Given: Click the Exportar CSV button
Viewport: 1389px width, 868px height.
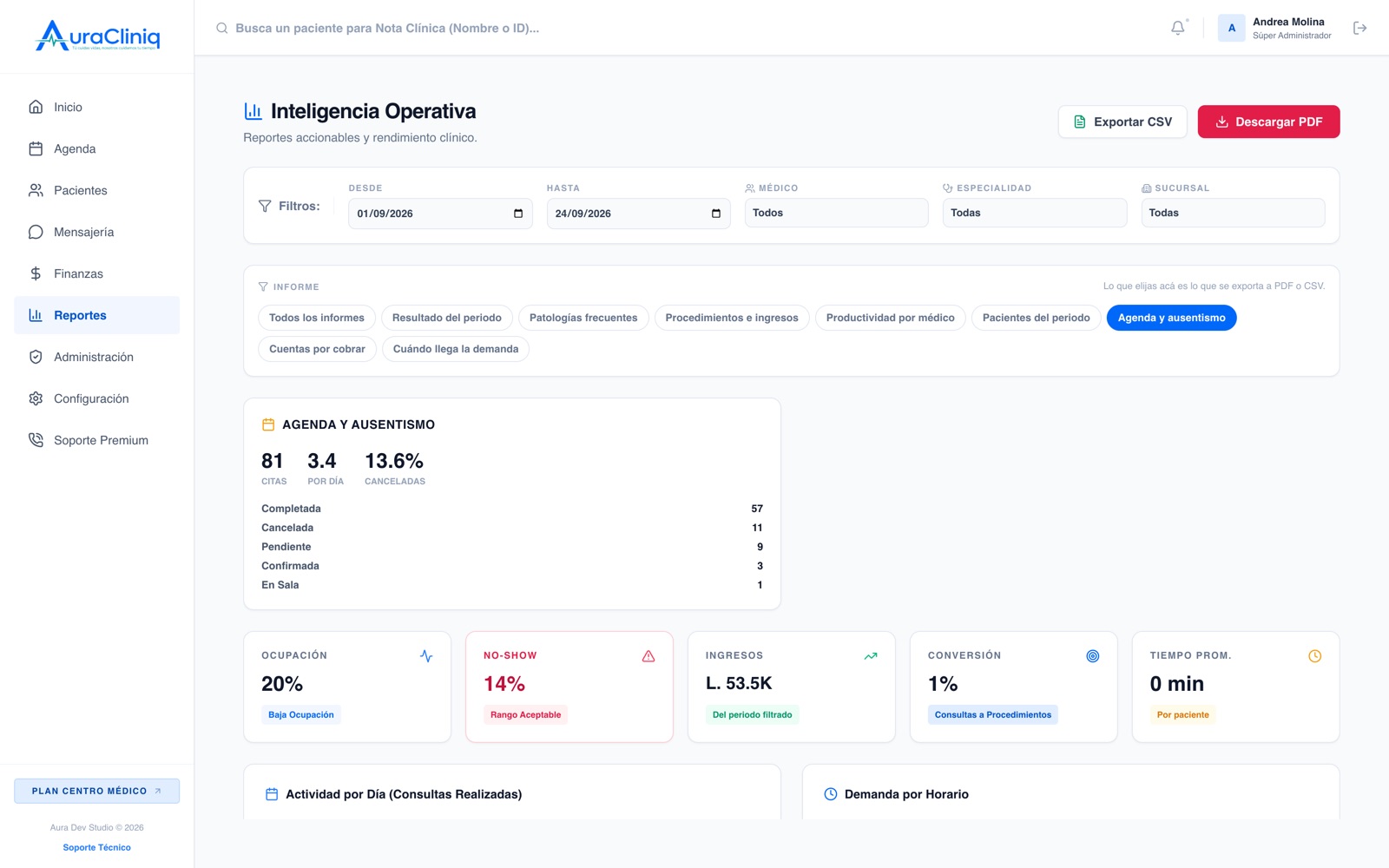Looking at the screenshot, I should (1122, 122).
